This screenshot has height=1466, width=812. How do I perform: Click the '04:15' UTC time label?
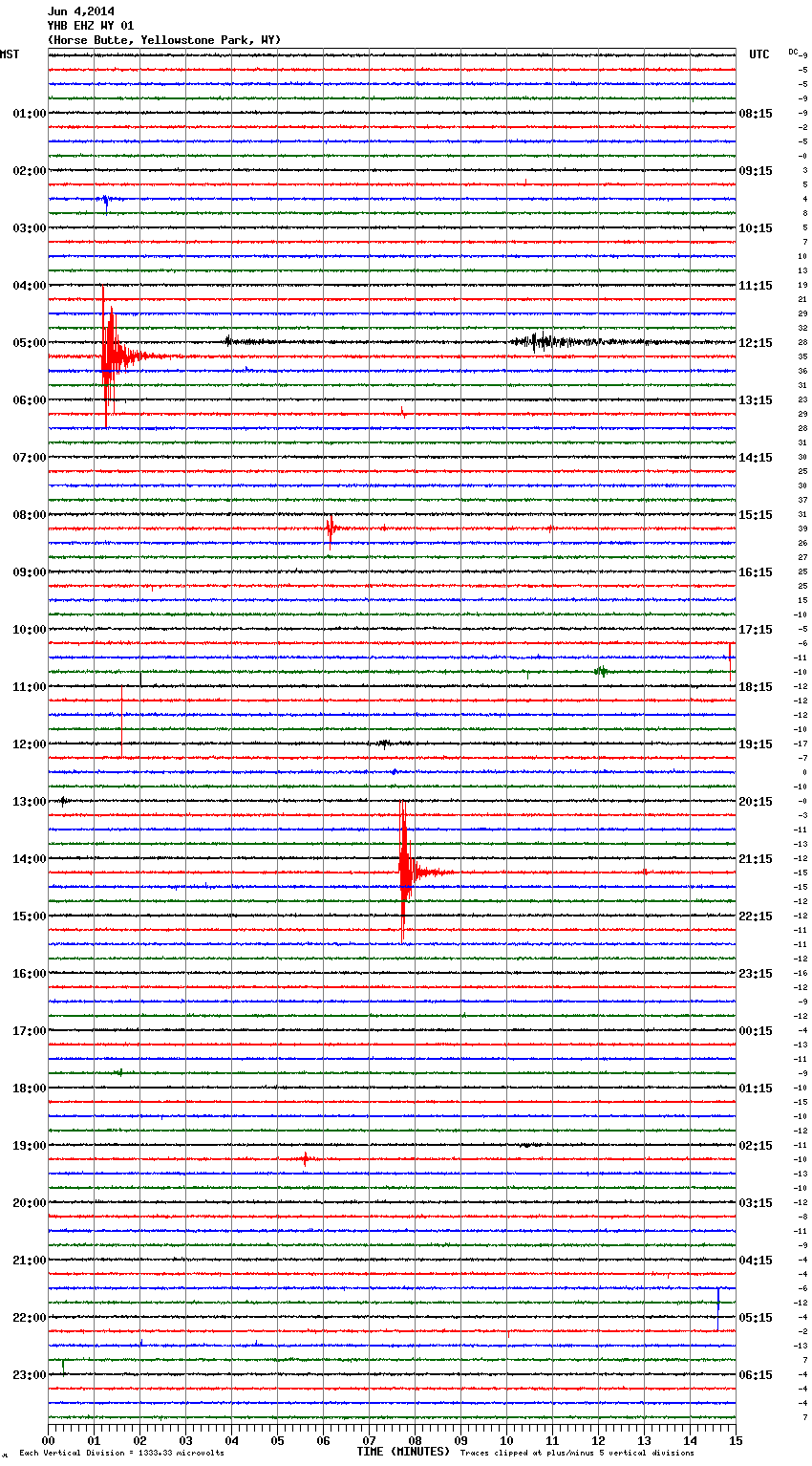tap(756, 1261)
